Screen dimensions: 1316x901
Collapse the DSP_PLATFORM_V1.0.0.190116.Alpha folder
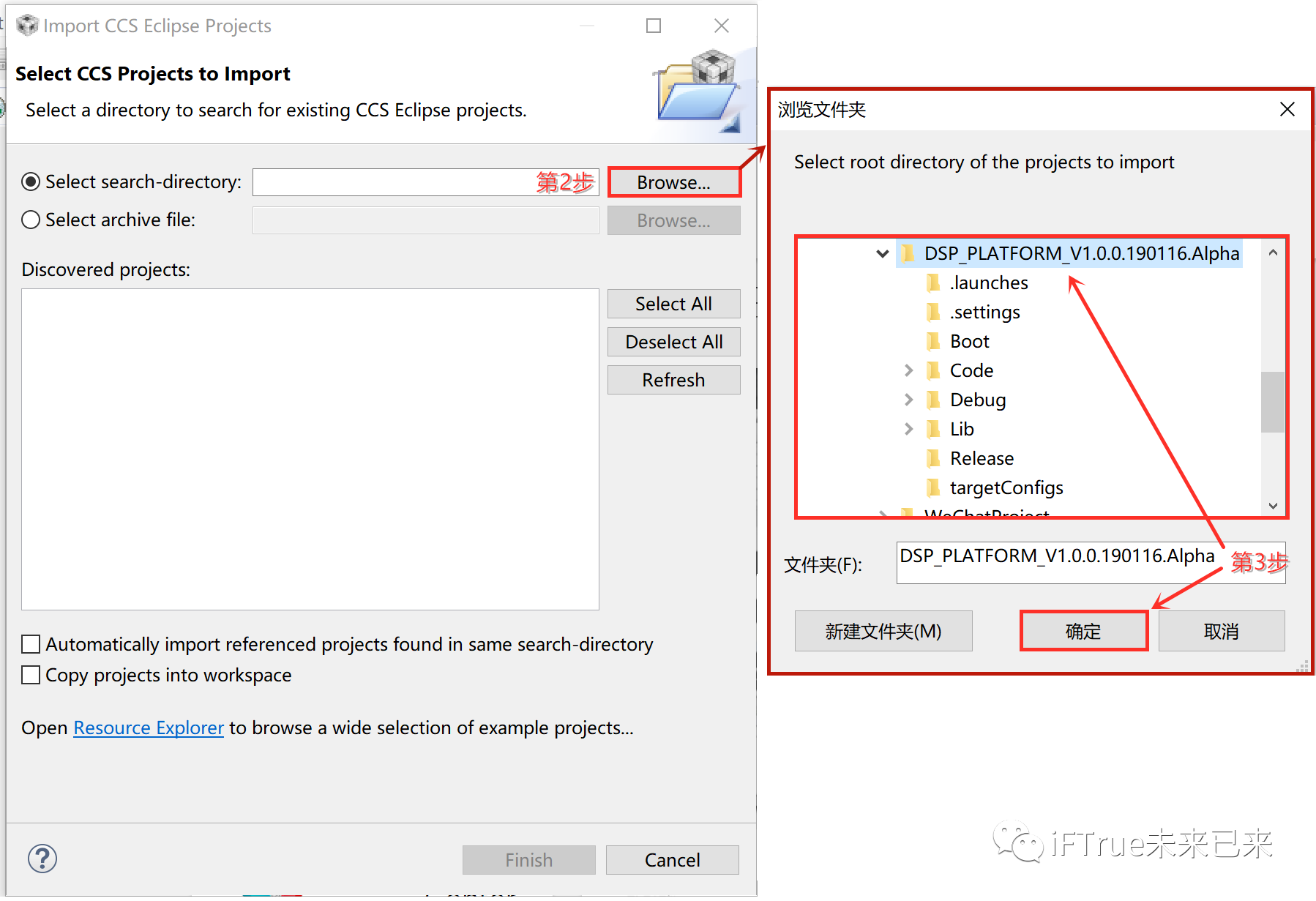tap(882, 253)
